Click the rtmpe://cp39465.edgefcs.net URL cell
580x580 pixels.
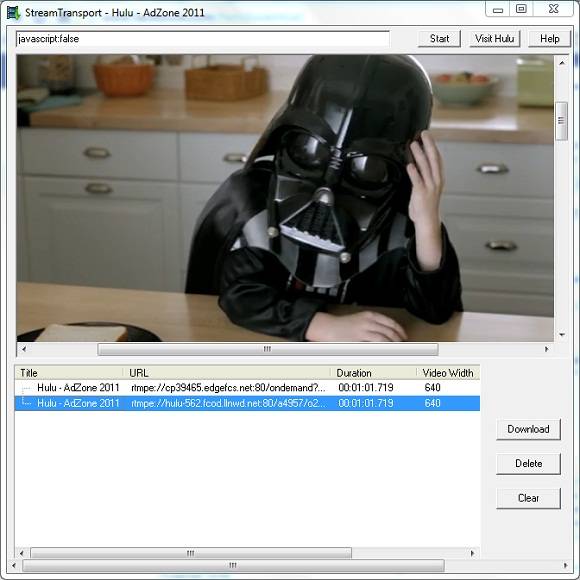[x=228, y=388]
